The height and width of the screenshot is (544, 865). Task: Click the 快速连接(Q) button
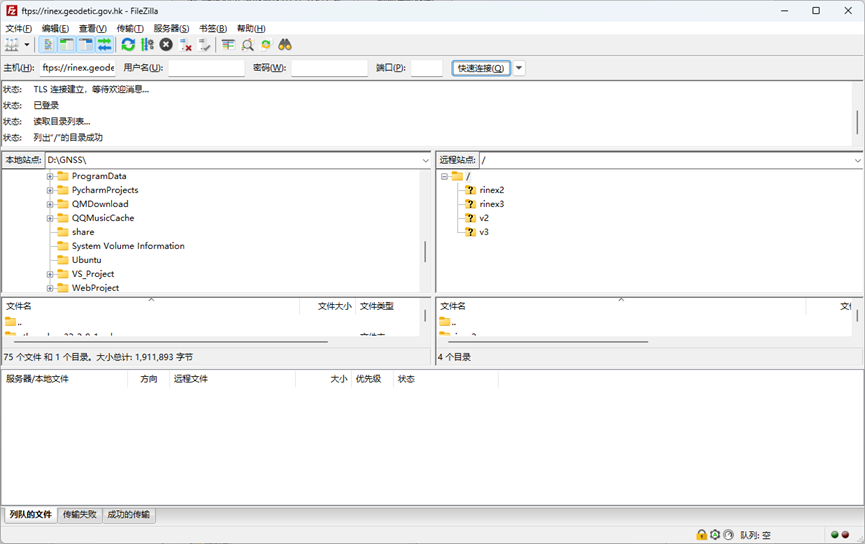click(x=481, y=68)
